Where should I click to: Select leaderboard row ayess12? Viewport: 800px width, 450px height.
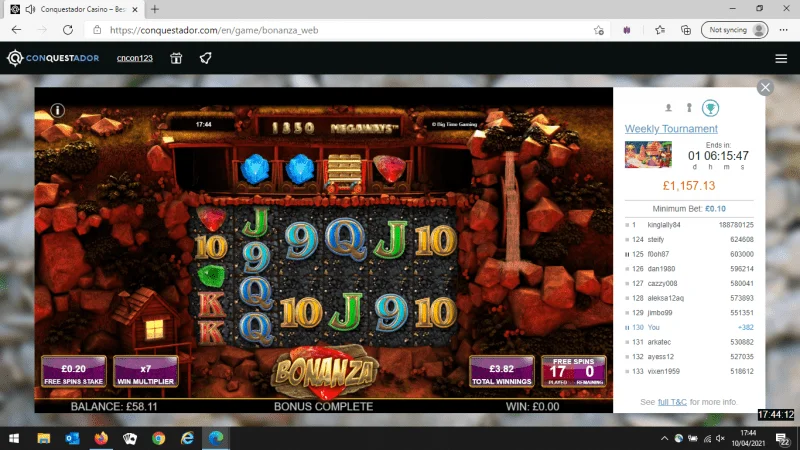click(689, 357)
